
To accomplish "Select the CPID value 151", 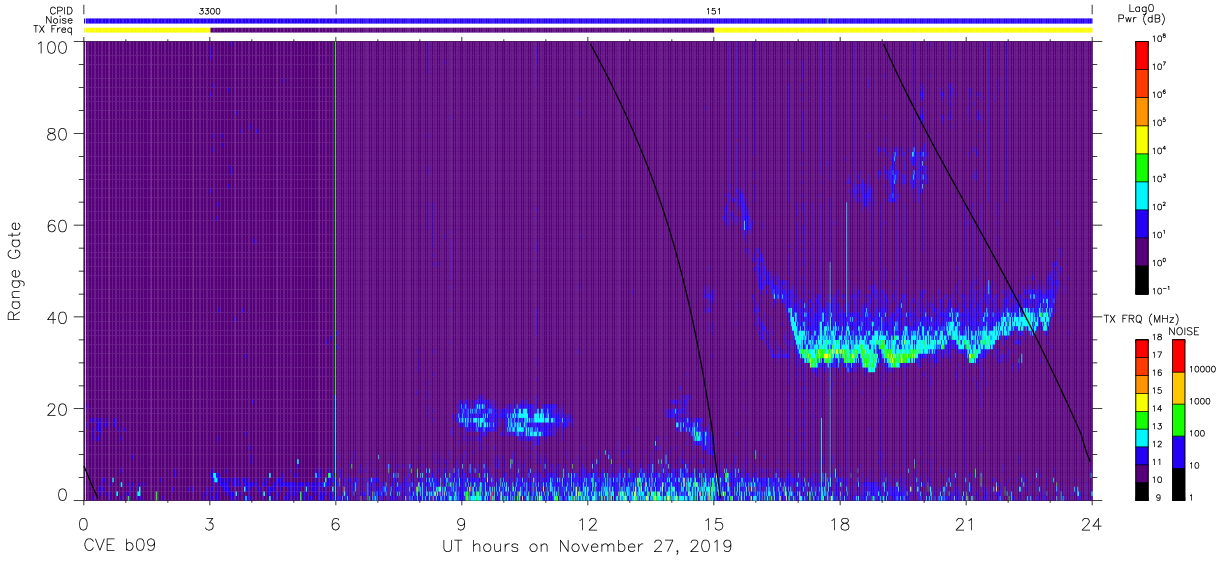I will click(713, 11).
